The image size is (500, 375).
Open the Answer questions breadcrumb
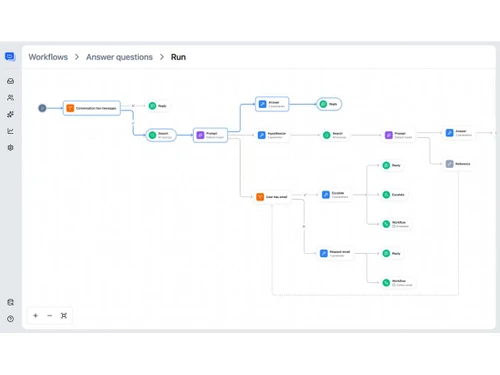[x=119, y=57]
